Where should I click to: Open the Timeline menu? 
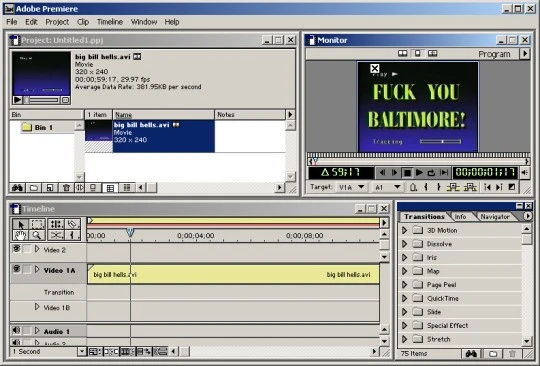point(110,22)
